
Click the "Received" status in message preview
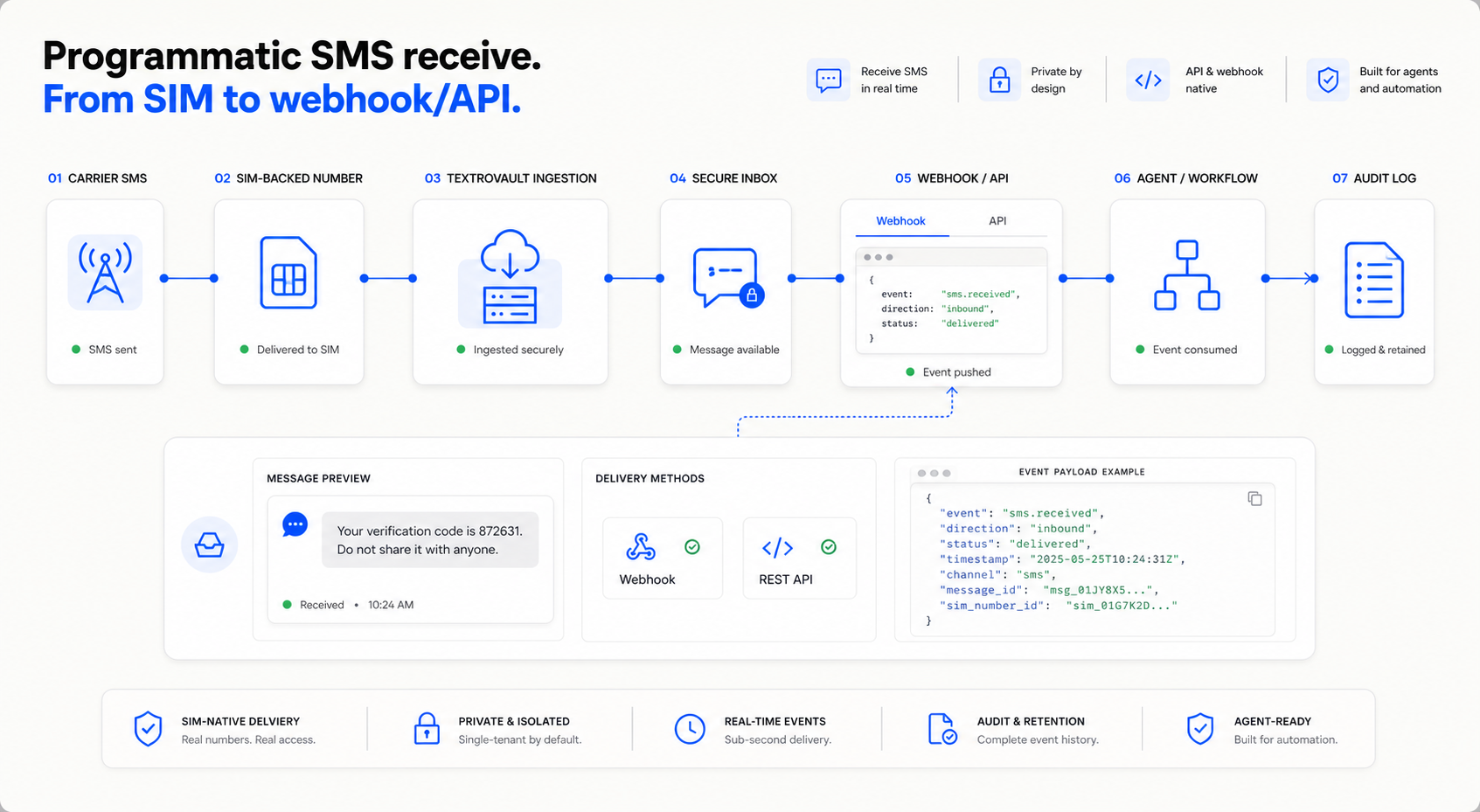click(x=313, y=605)
